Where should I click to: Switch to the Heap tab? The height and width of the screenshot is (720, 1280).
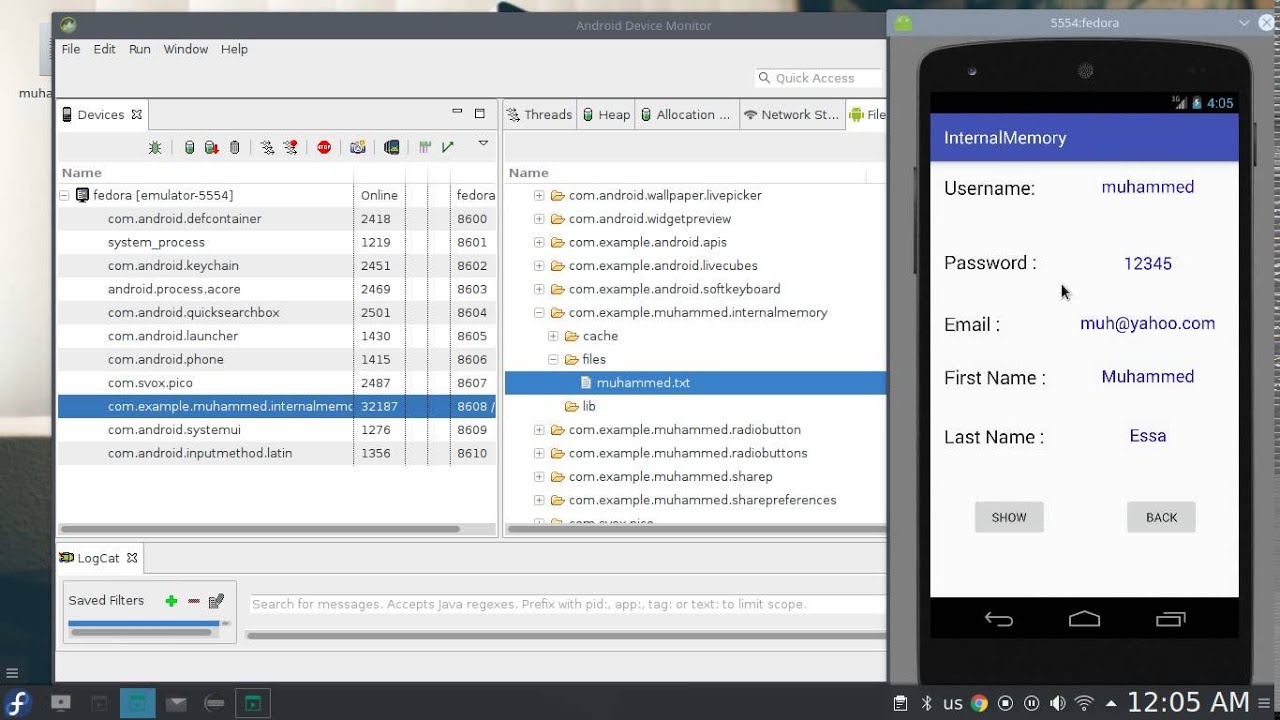tap(606, 115)
